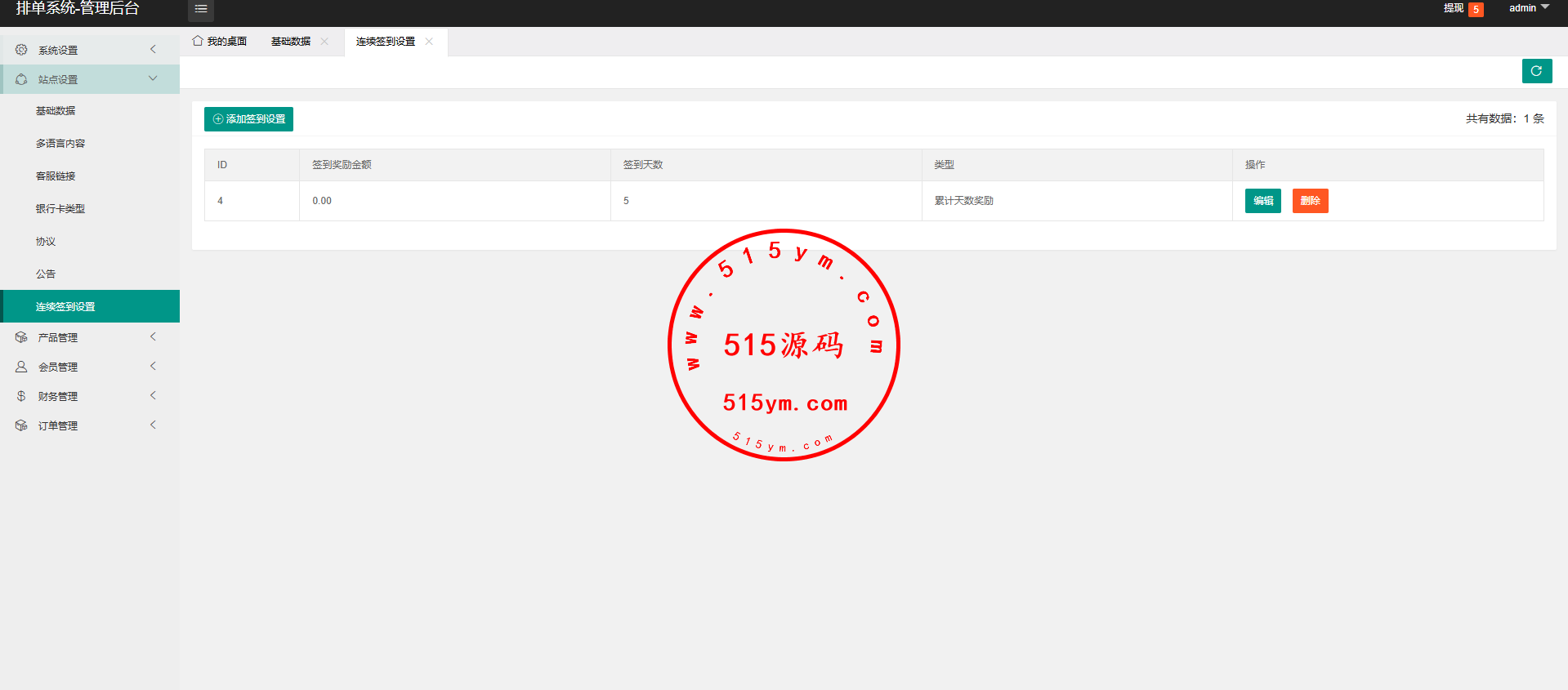Collapse the 站点设置 menu chevron
The image size is (1568, 690).
pyautogui.click(x=153, y=79)
